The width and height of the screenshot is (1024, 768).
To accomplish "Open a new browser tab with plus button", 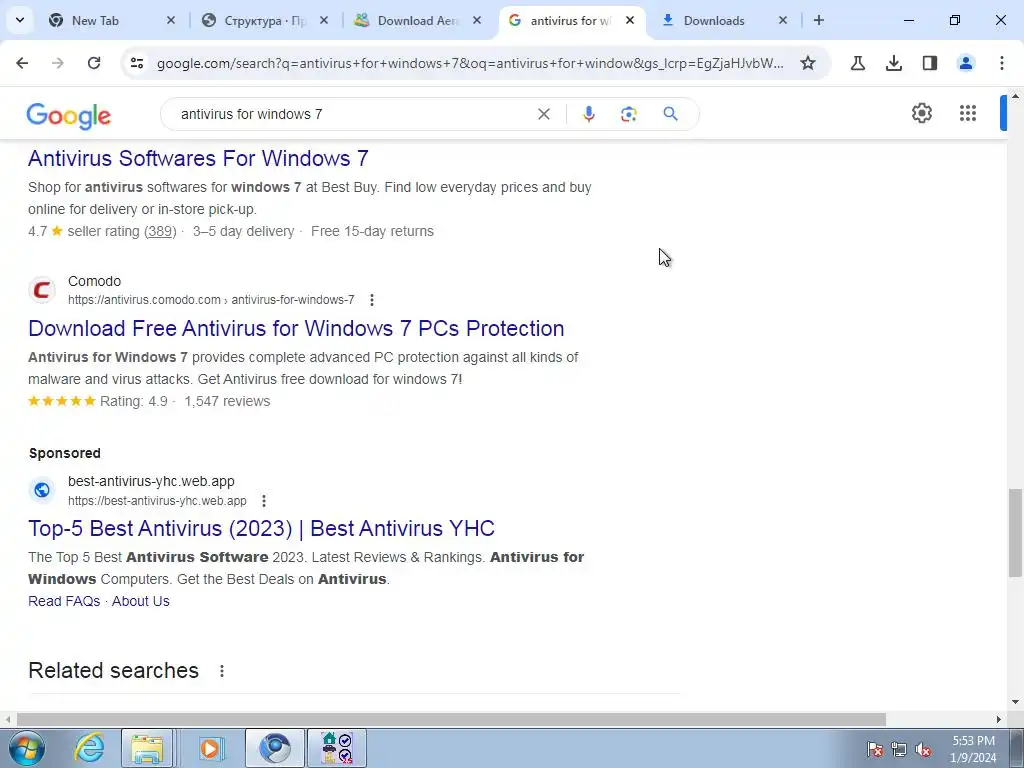I will 819,20.
